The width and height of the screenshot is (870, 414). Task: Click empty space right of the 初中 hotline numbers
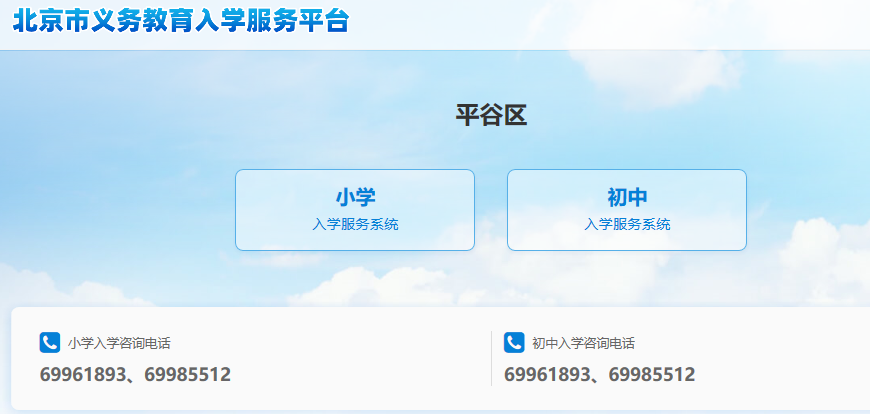coord(782,375)
